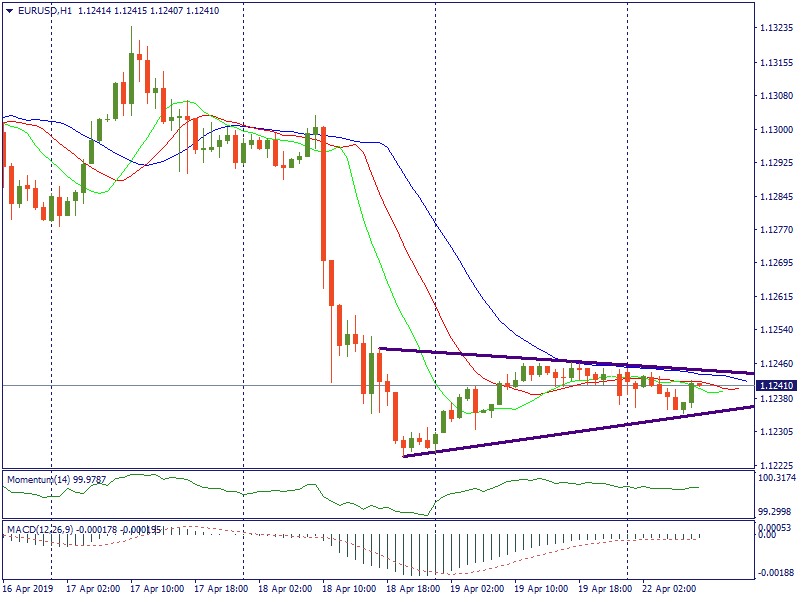Click the 1.13235 price axis label

click(776, 29)
